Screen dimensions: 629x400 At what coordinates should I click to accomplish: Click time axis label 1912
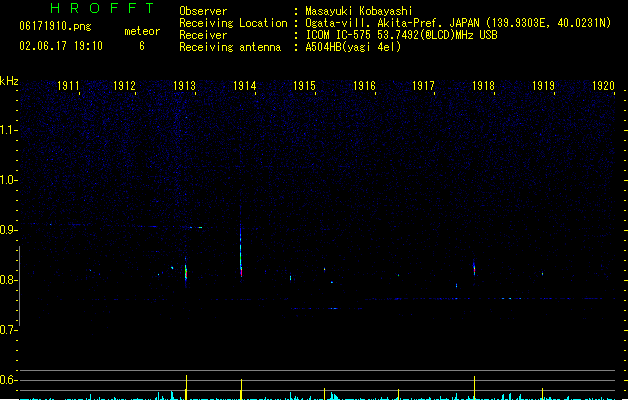click(124, 86)
